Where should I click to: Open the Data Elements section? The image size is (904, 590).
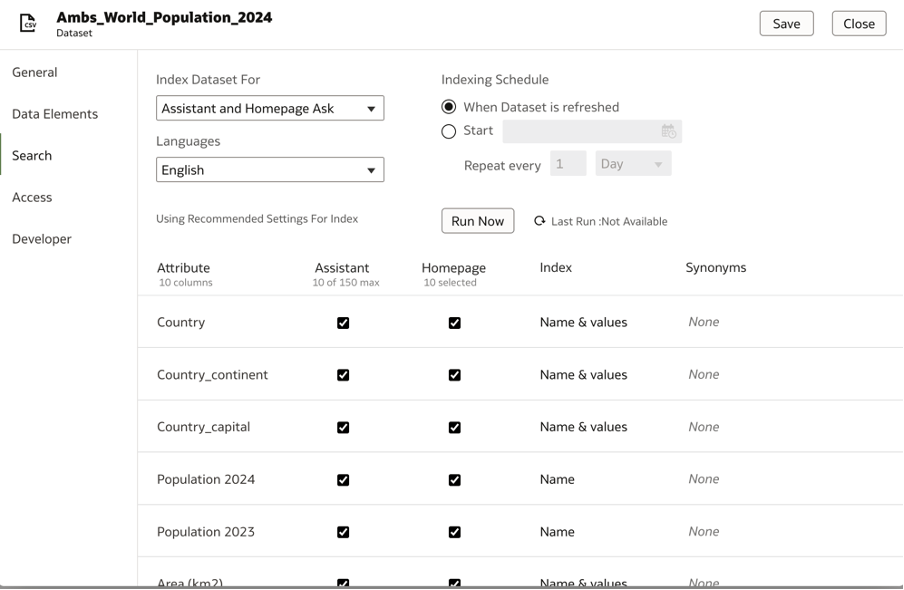pos(54,114)
